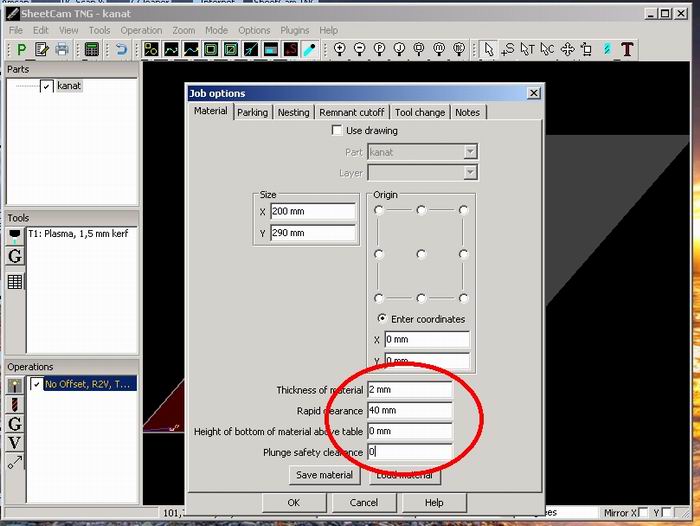Switch to the Nesting tab
The width and height of the screenshot is (700, 526).
pyautogui.click(x=293, y=113)
